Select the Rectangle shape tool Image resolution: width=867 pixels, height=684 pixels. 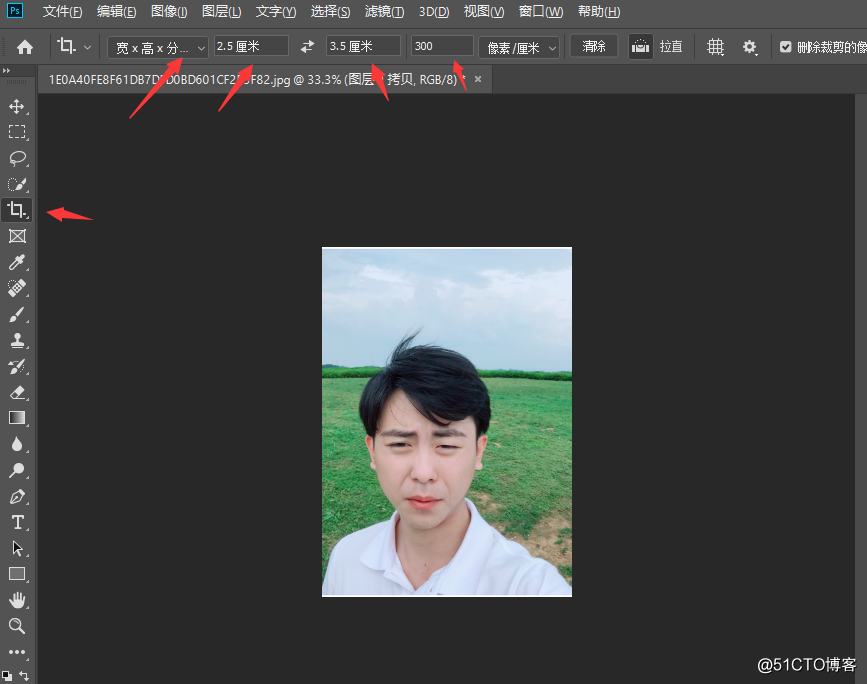pos(17,574)
